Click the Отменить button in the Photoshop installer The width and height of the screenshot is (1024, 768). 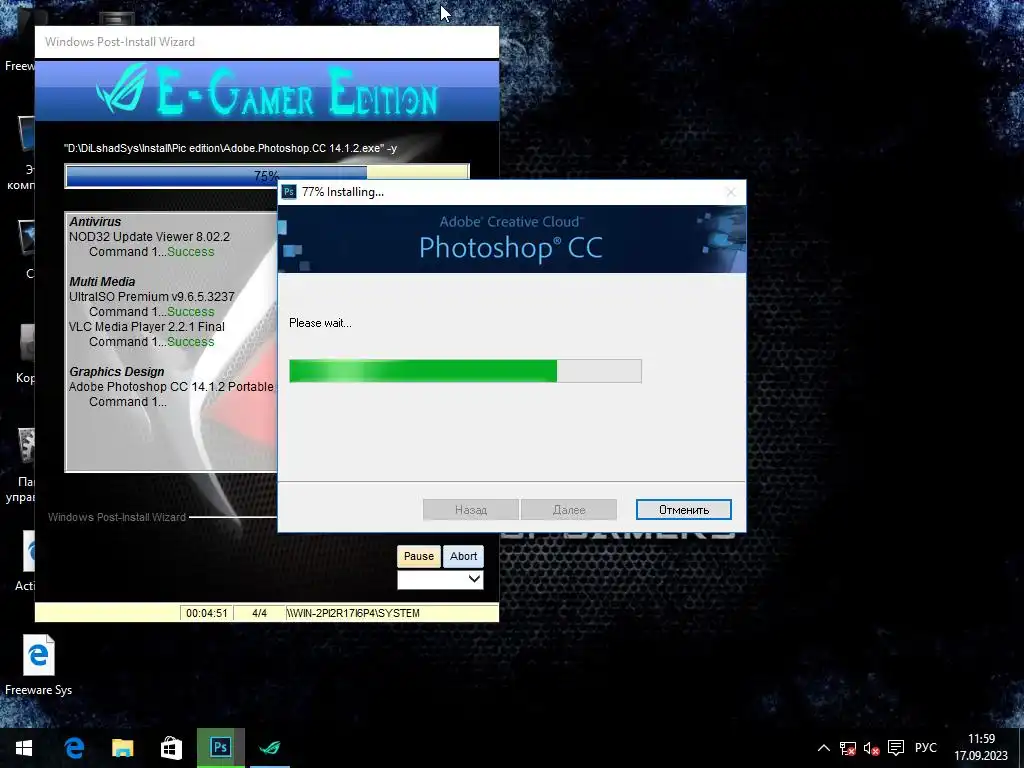pyautogui.click(x=684, y=509)
